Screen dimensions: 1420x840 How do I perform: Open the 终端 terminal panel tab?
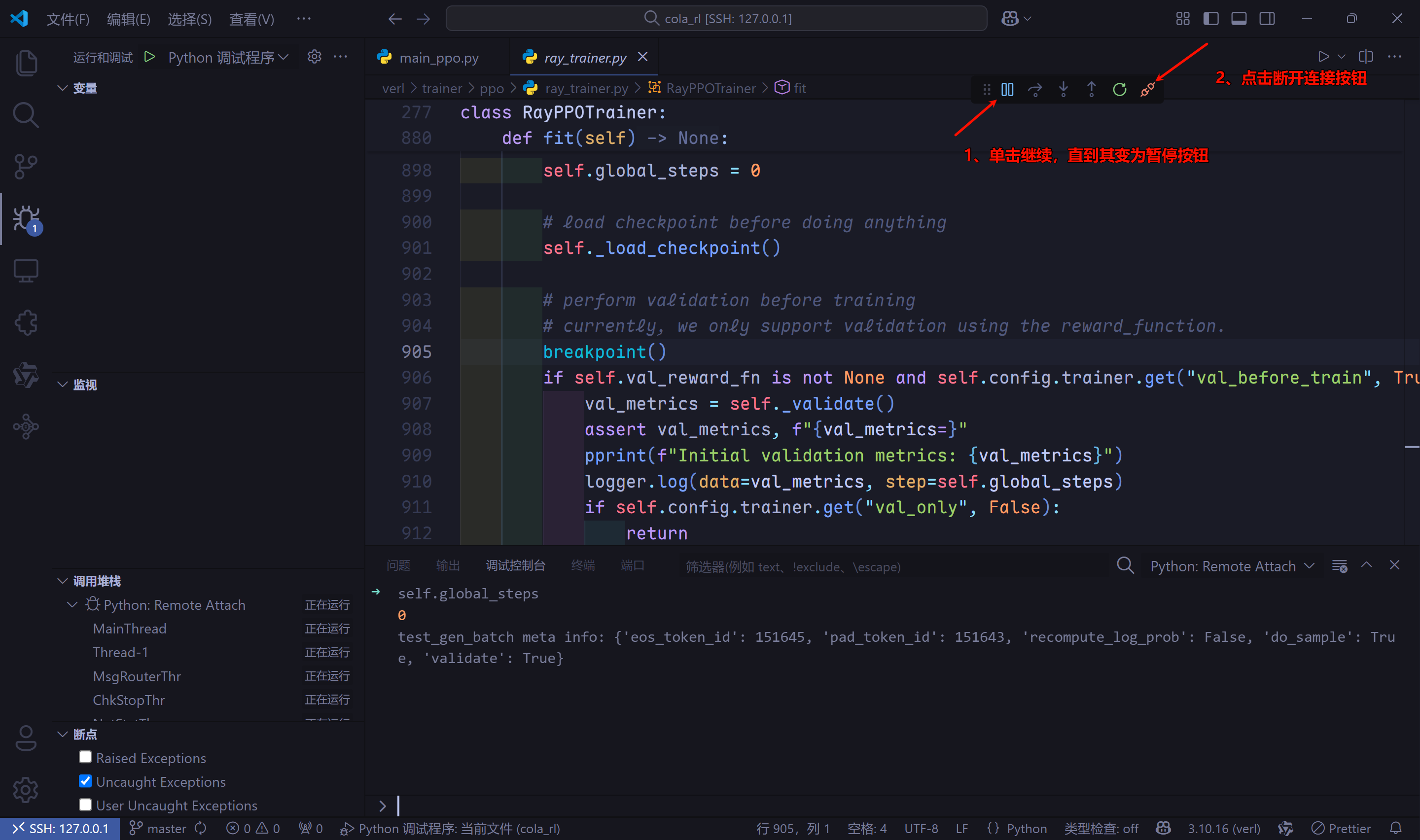click(x=582, y=565)
